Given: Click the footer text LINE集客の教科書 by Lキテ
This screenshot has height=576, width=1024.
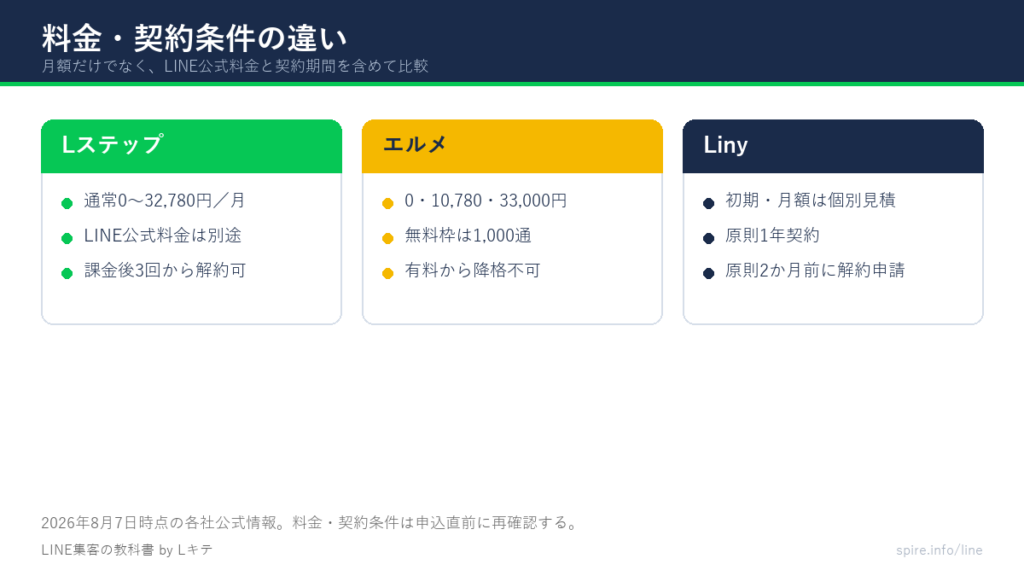Looking at the screenshot, I should [x=127, y=550].
